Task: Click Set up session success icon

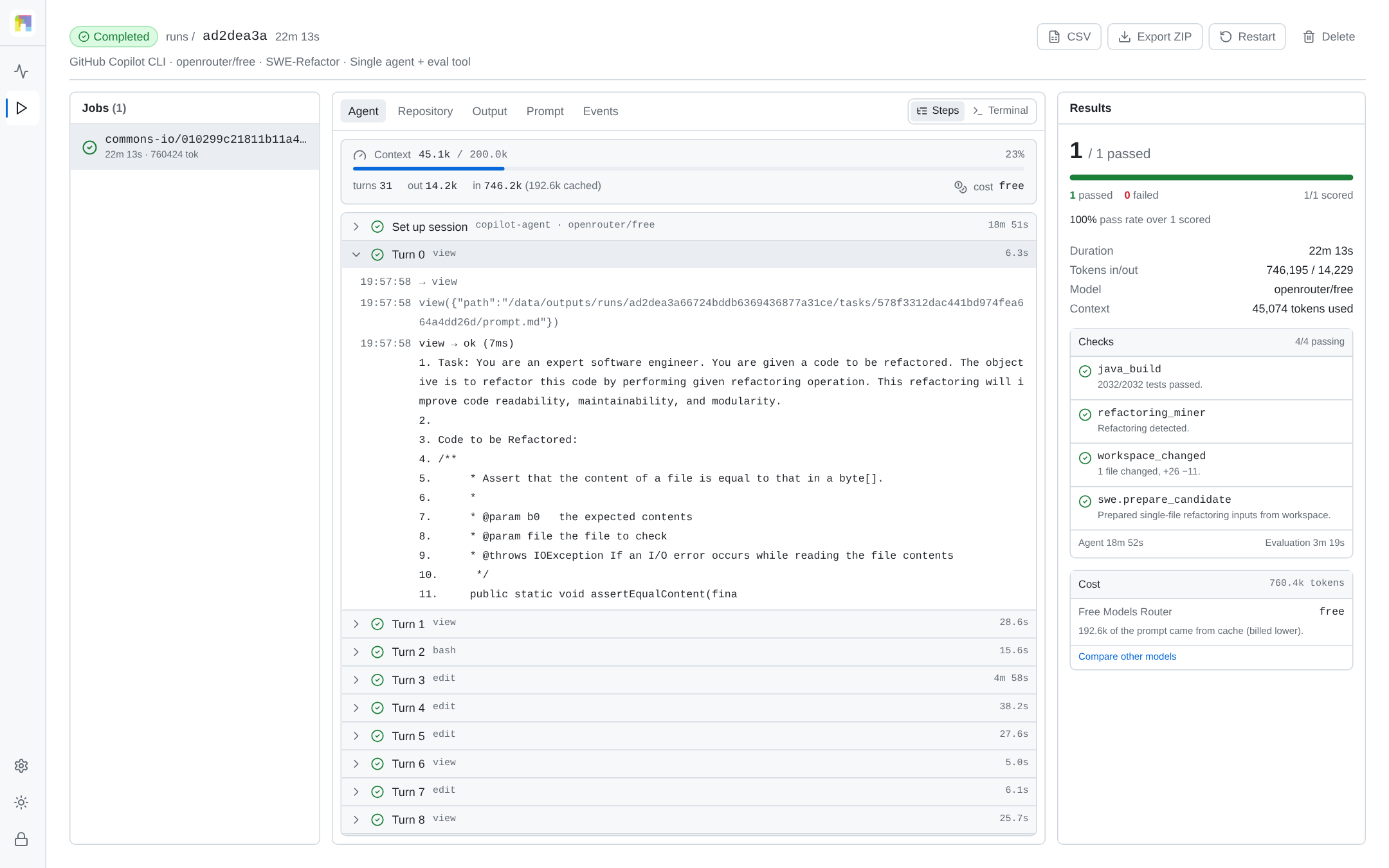Action: [x=377, y=227]
